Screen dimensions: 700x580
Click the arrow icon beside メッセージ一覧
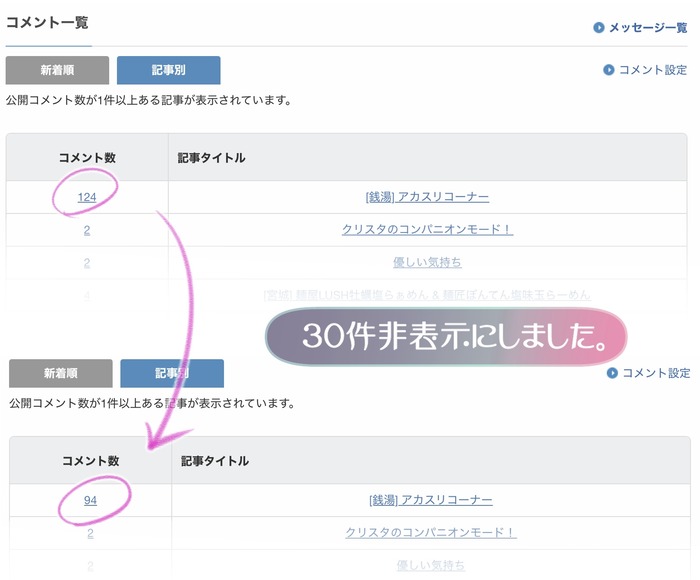[x=598, y=28]
